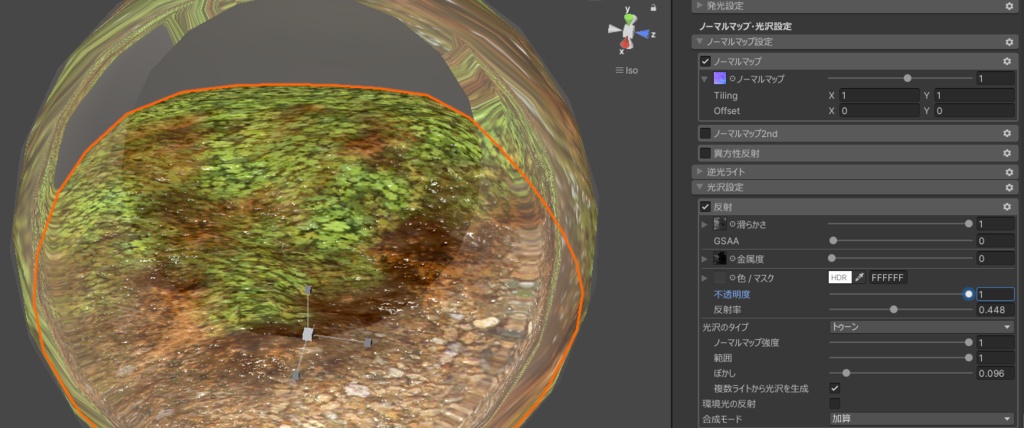Viewport: 1024px width, 428px height.
Task: Disable the 反射 checkbox
Action: [705, 207]
